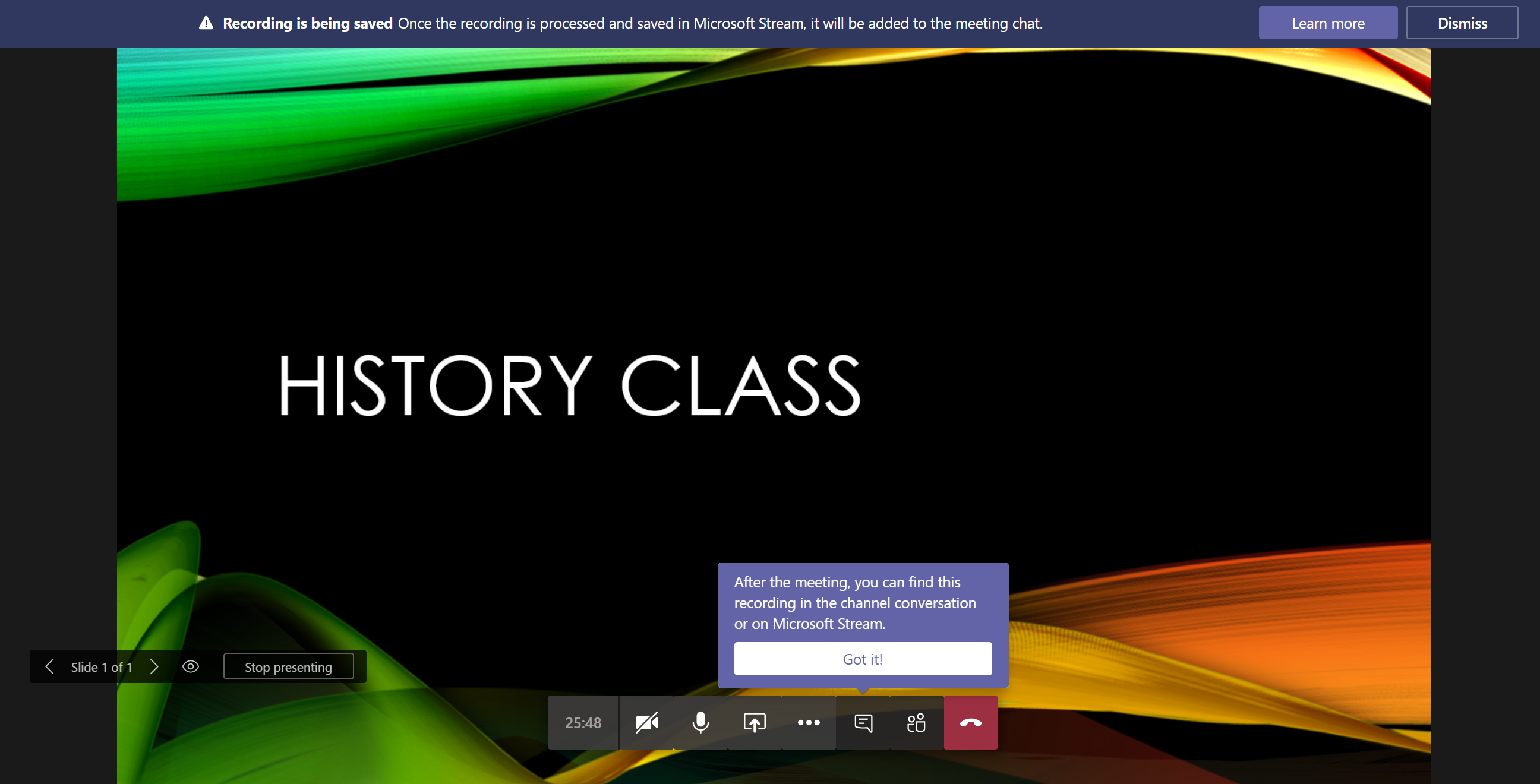Hang up the call
Screen dimensions: 1540x784
pos(970,722)
